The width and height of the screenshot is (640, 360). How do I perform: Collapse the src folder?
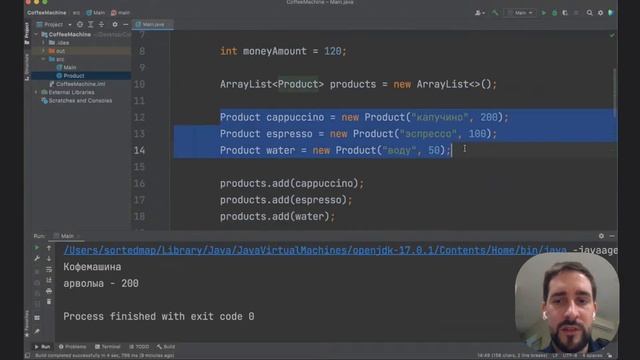click(x=44, y=59)
